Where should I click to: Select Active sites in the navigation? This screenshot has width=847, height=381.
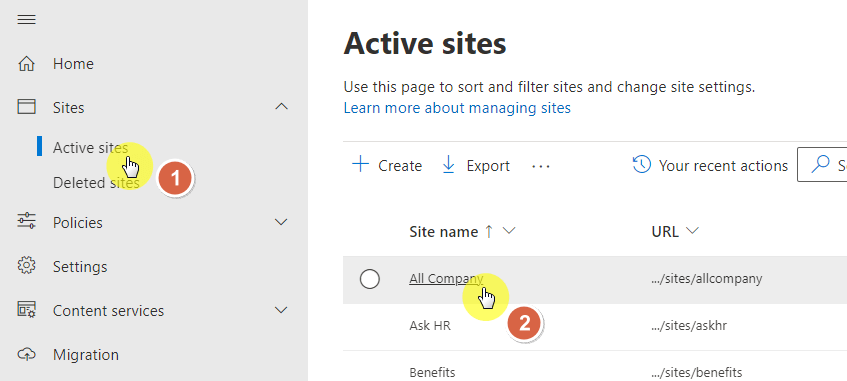[x=90, y=148]
